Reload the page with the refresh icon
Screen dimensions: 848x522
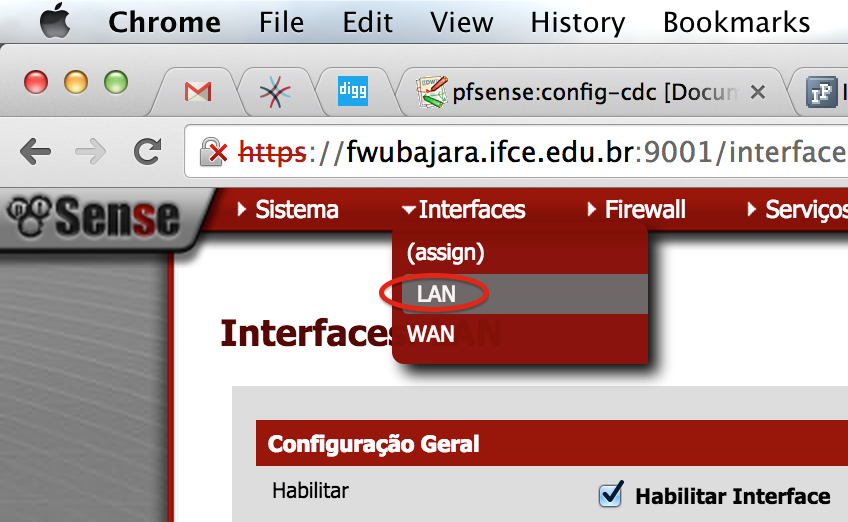tap(148, 151)
